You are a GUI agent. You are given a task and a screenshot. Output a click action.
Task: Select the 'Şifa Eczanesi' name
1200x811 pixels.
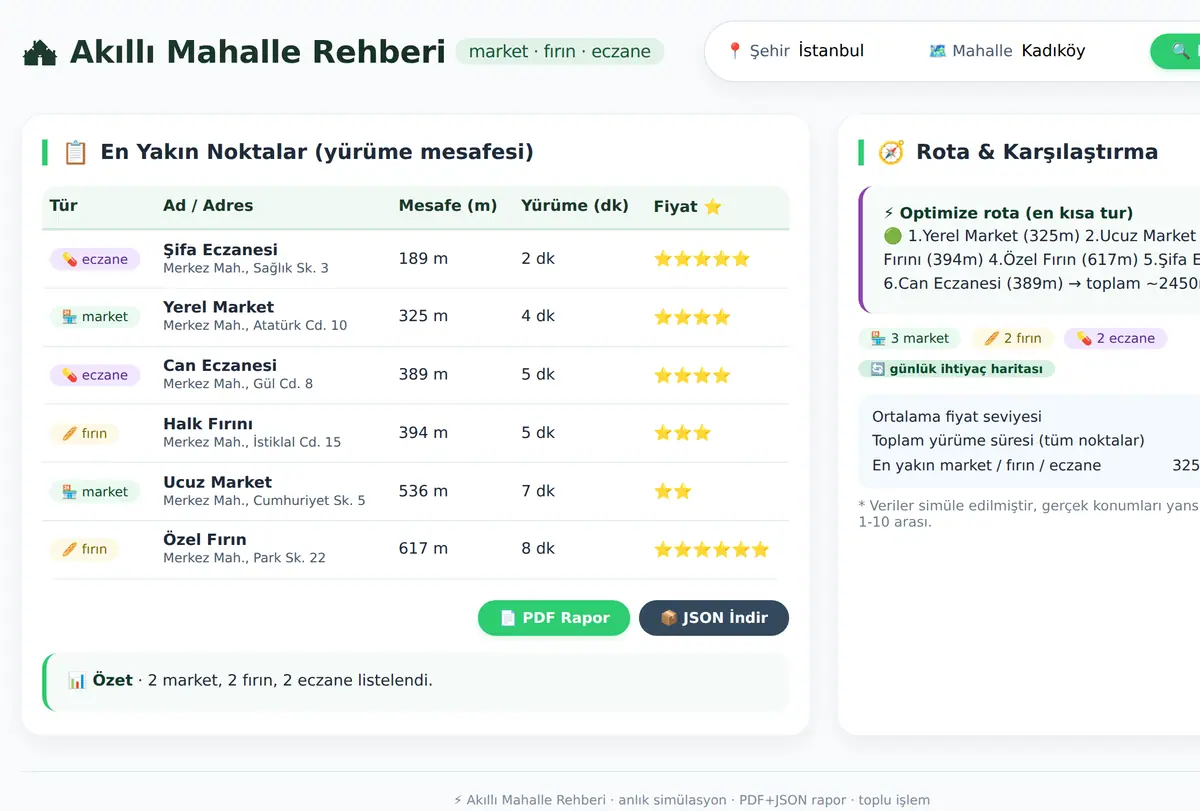220,250
